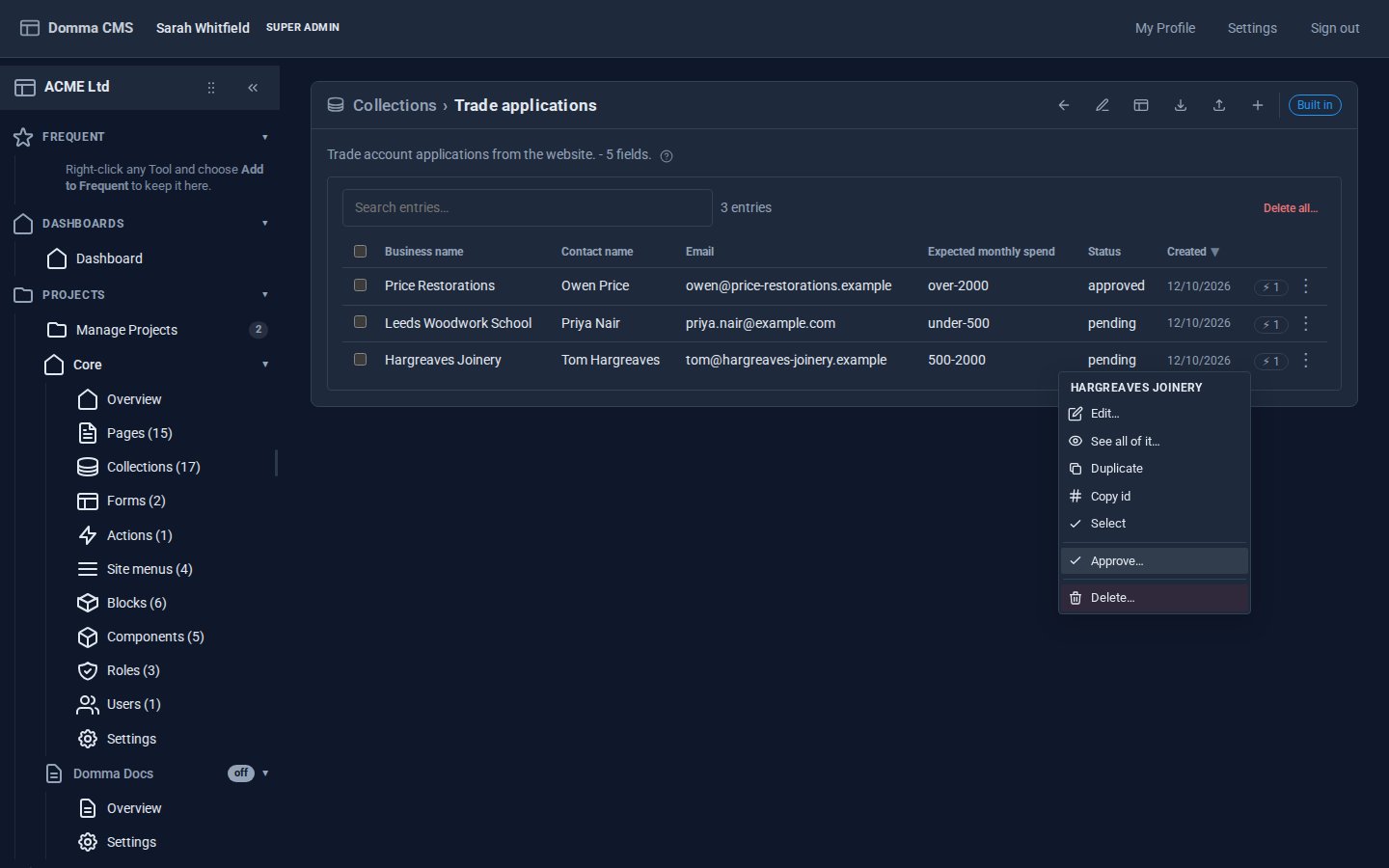Open the layout icon in the Collections toolbar
The width and height of the screenshot is (1389, 868).
(x=1141, y=105)
